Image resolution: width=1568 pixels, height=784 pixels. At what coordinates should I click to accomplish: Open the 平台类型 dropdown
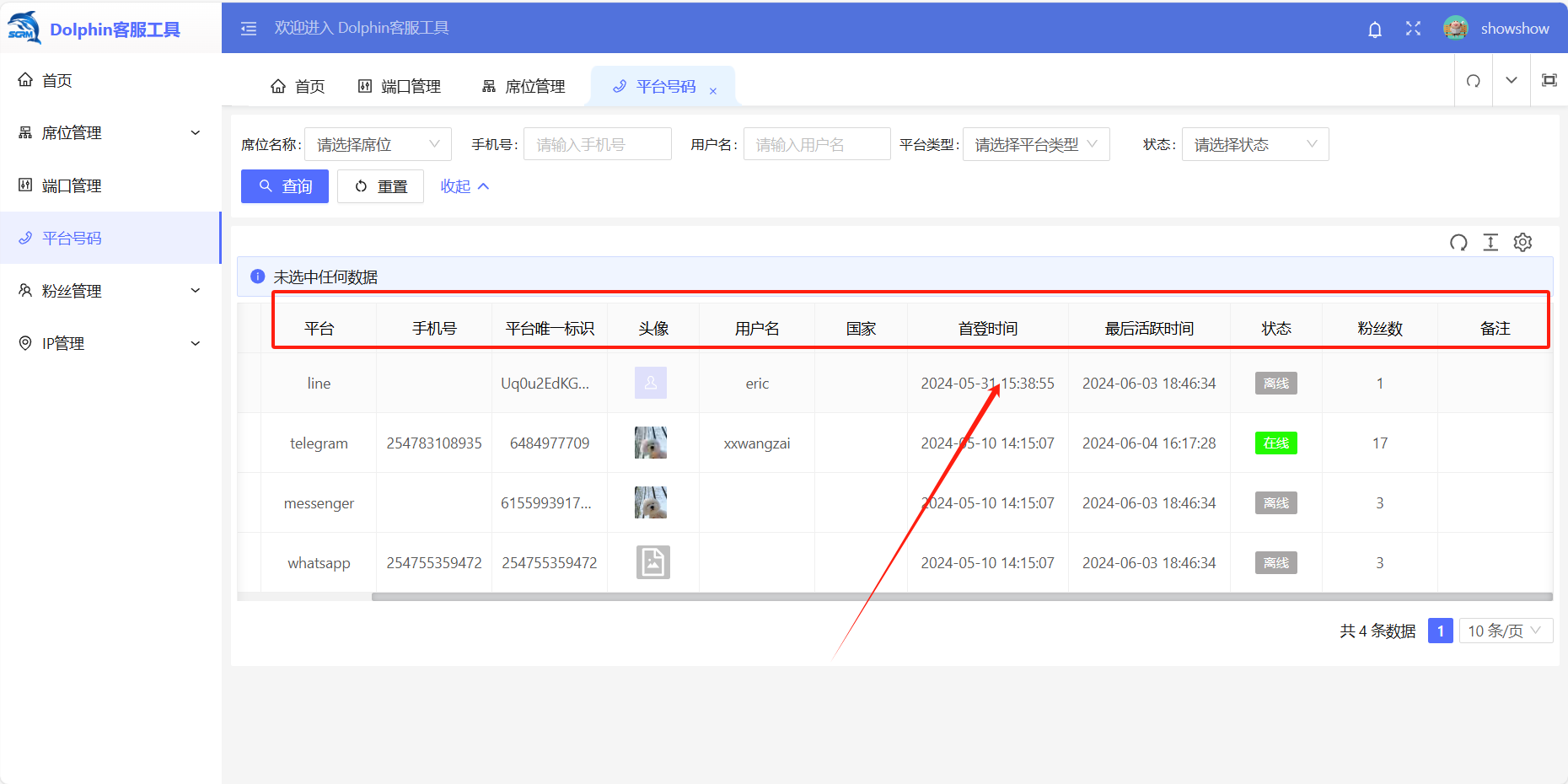1035,145
